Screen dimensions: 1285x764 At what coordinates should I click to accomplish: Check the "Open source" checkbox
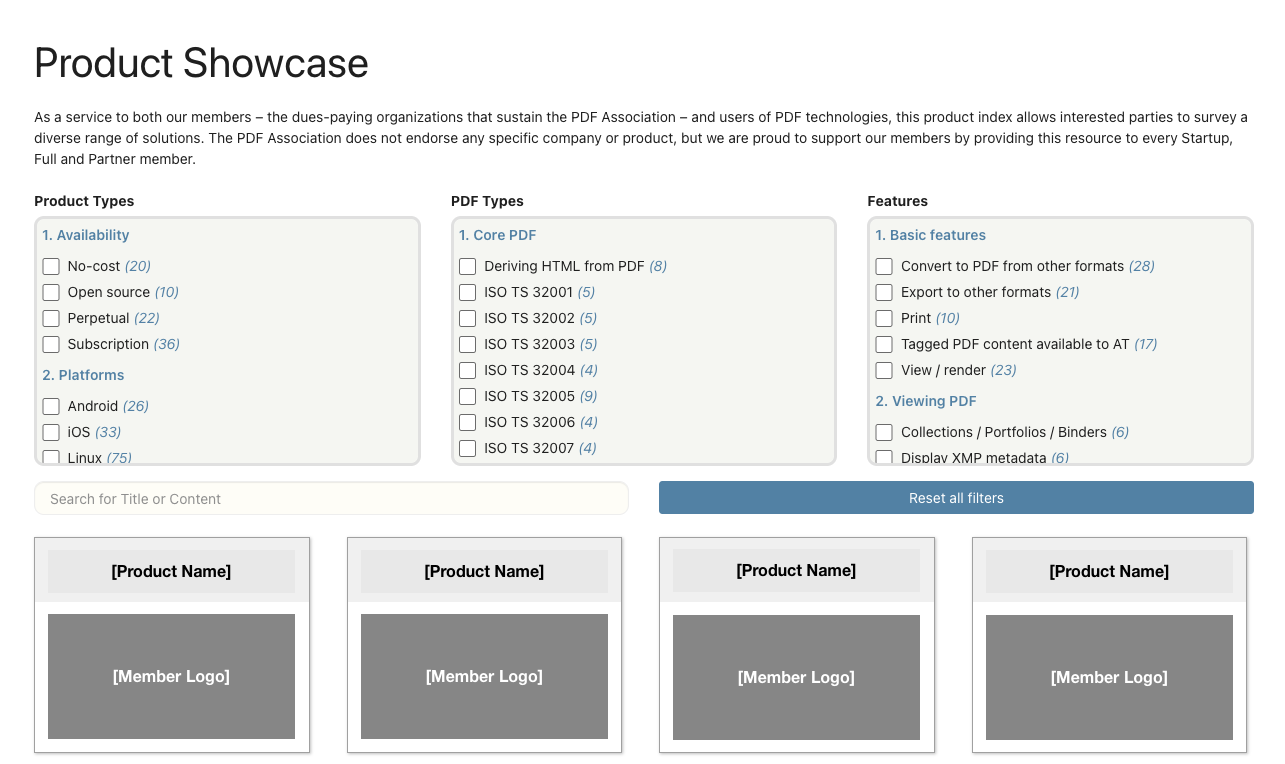[51, 292]
